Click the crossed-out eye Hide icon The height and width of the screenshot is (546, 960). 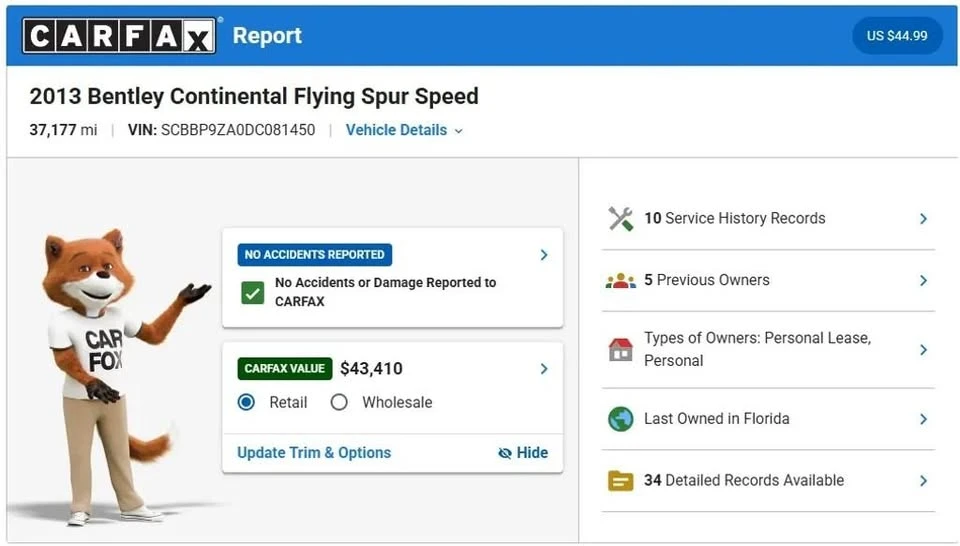pos(504,453)
